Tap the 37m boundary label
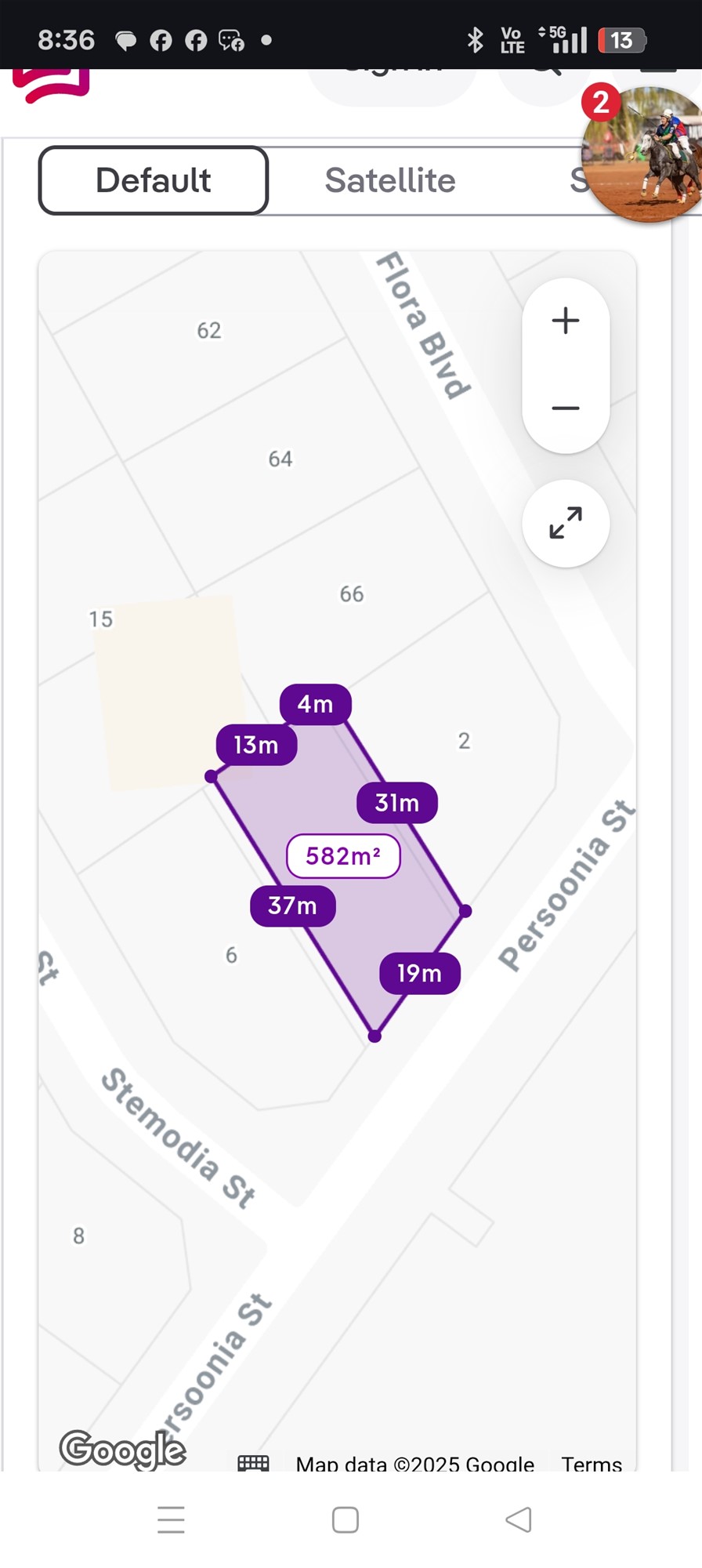Viewport: 702px width, 1568px height. point(292,906)
